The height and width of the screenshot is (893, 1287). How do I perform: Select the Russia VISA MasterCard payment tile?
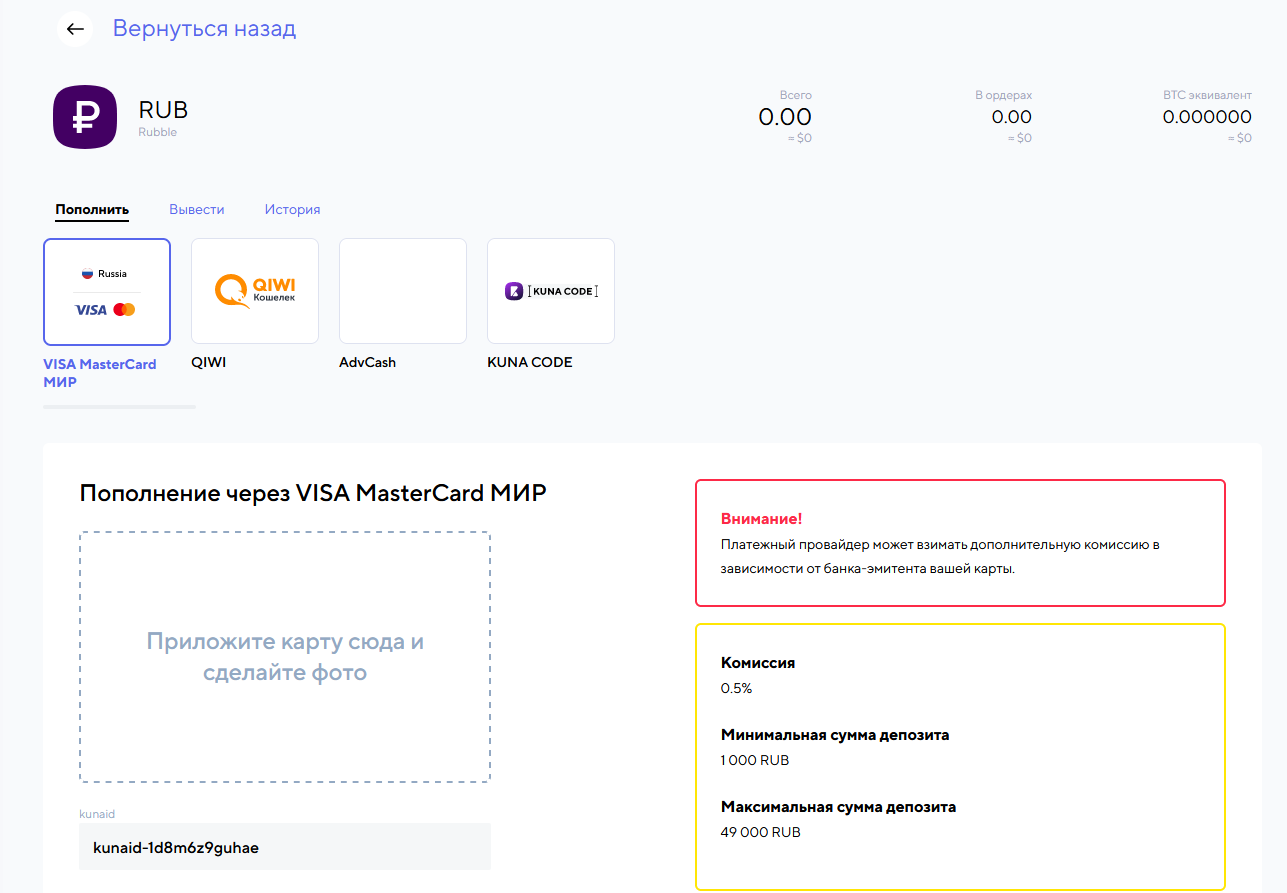click(107, 291)
